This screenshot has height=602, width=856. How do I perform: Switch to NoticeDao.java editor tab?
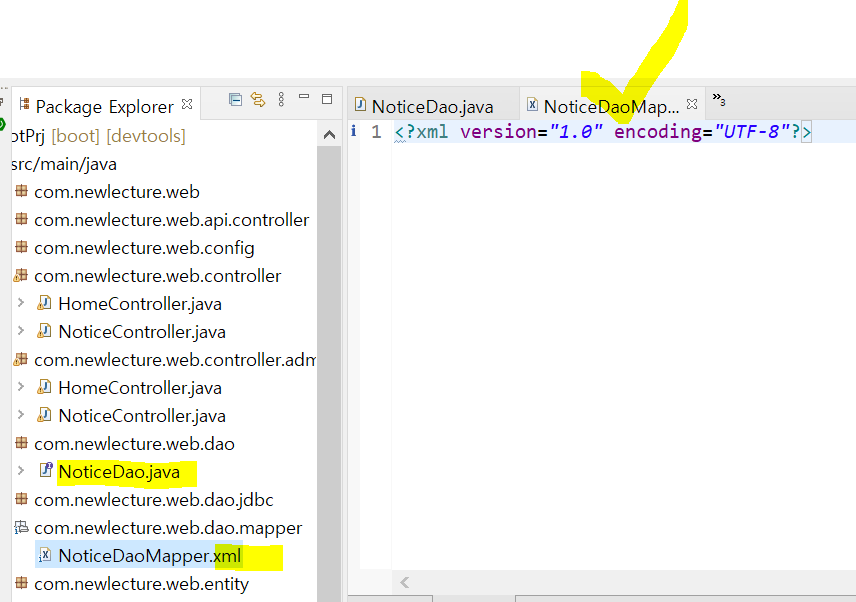coord(432,106)
